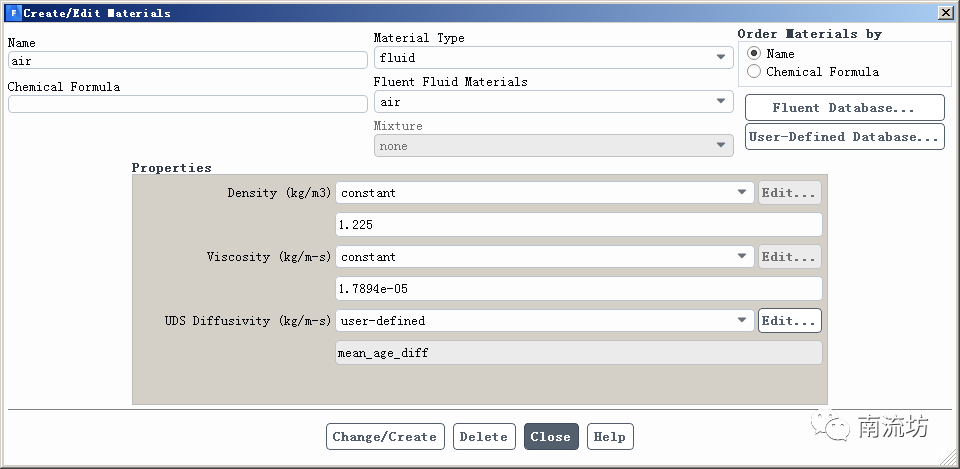The image size is (960, 469).
Task: Open the Density method dropdown
Action: pyautogui.click(x=545, y=193)
